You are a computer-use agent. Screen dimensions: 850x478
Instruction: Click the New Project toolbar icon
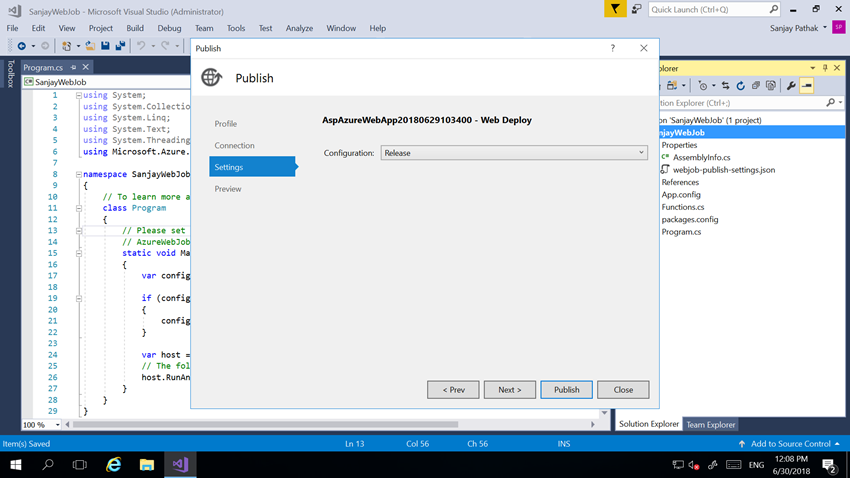(x=67, y=46)
